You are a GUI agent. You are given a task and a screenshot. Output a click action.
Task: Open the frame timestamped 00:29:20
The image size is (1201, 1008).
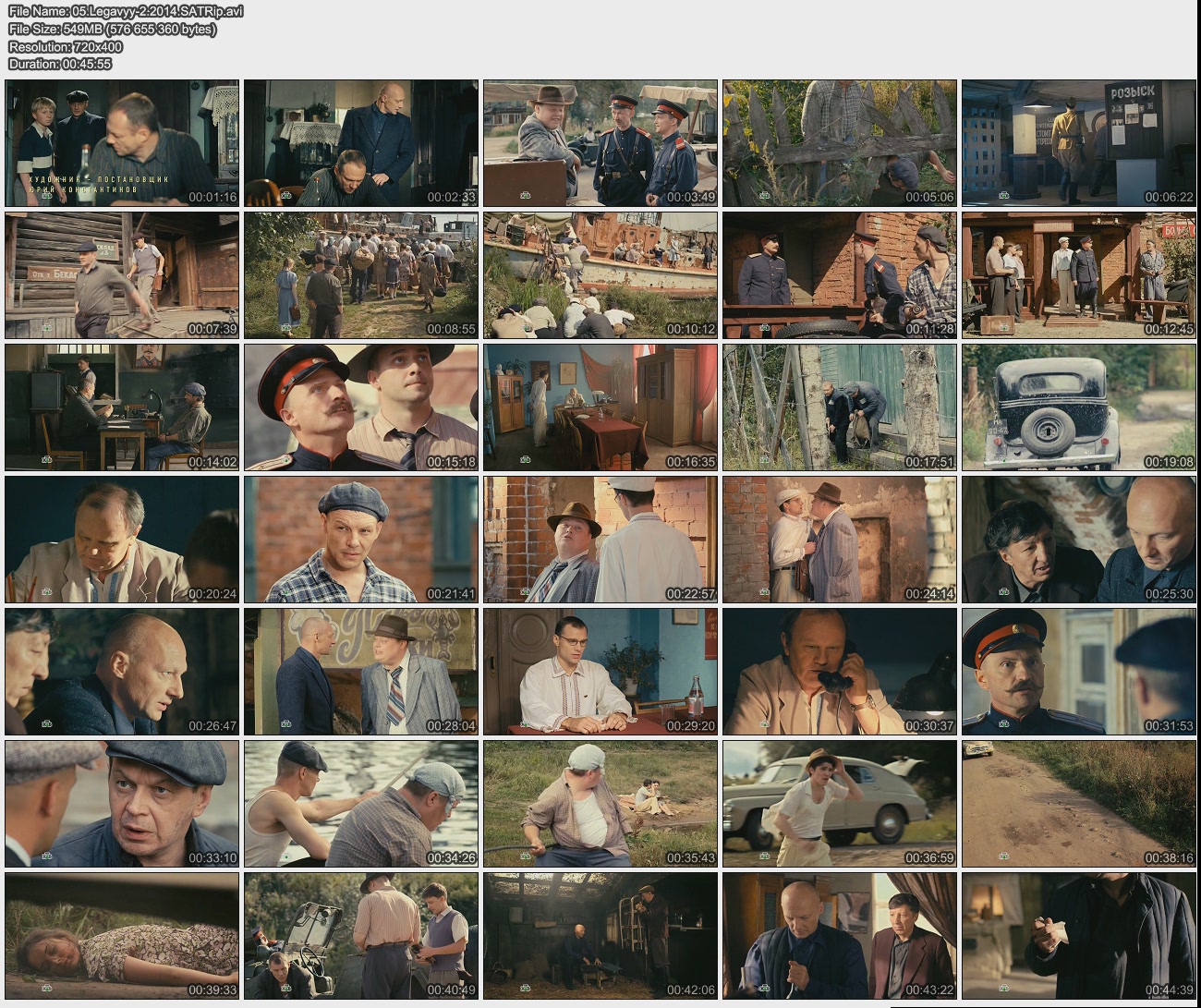(x=600, y=672)
